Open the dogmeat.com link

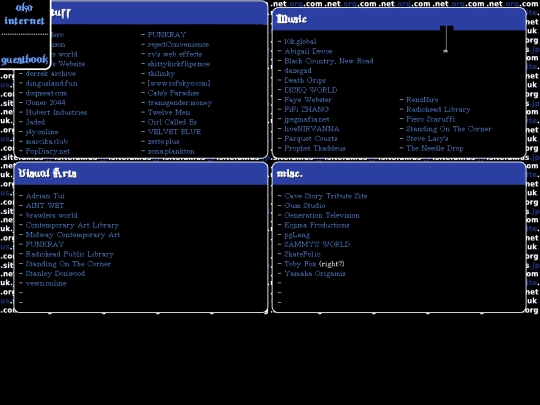[x=46, y=93]
